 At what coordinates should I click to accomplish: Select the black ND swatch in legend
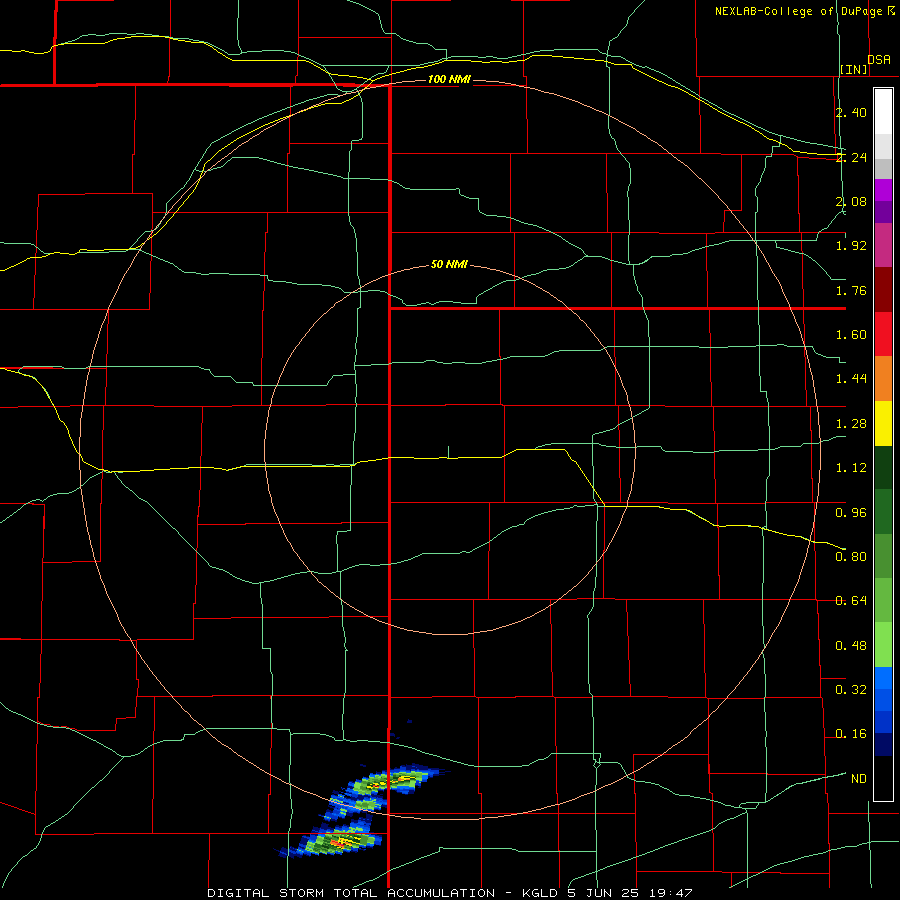(883, 778)
